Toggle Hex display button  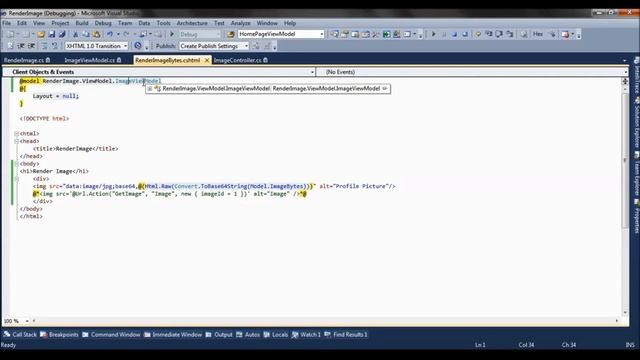point(538,34)
